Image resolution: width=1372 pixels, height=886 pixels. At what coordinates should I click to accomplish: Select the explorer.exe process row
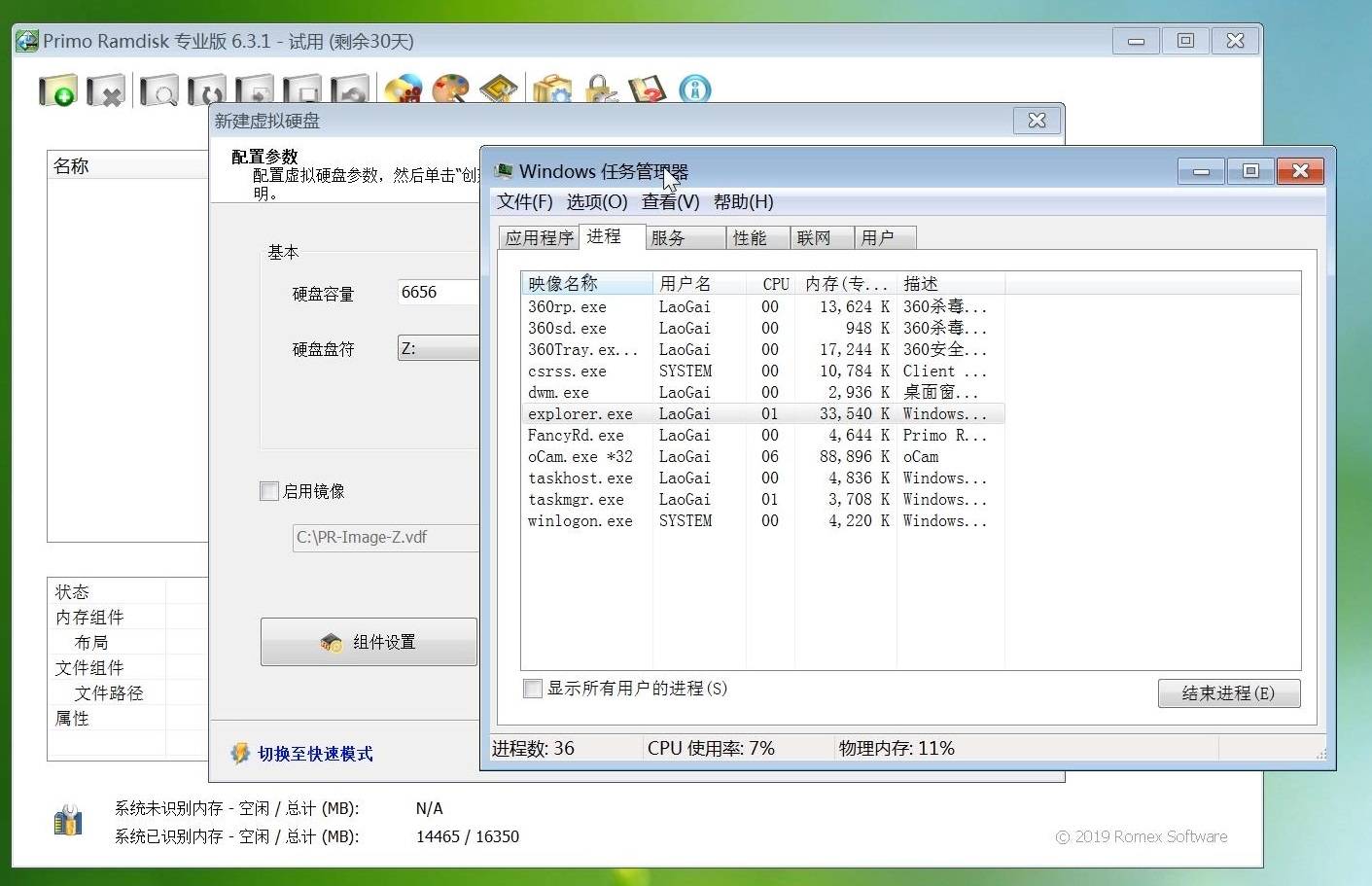(763, 413)
